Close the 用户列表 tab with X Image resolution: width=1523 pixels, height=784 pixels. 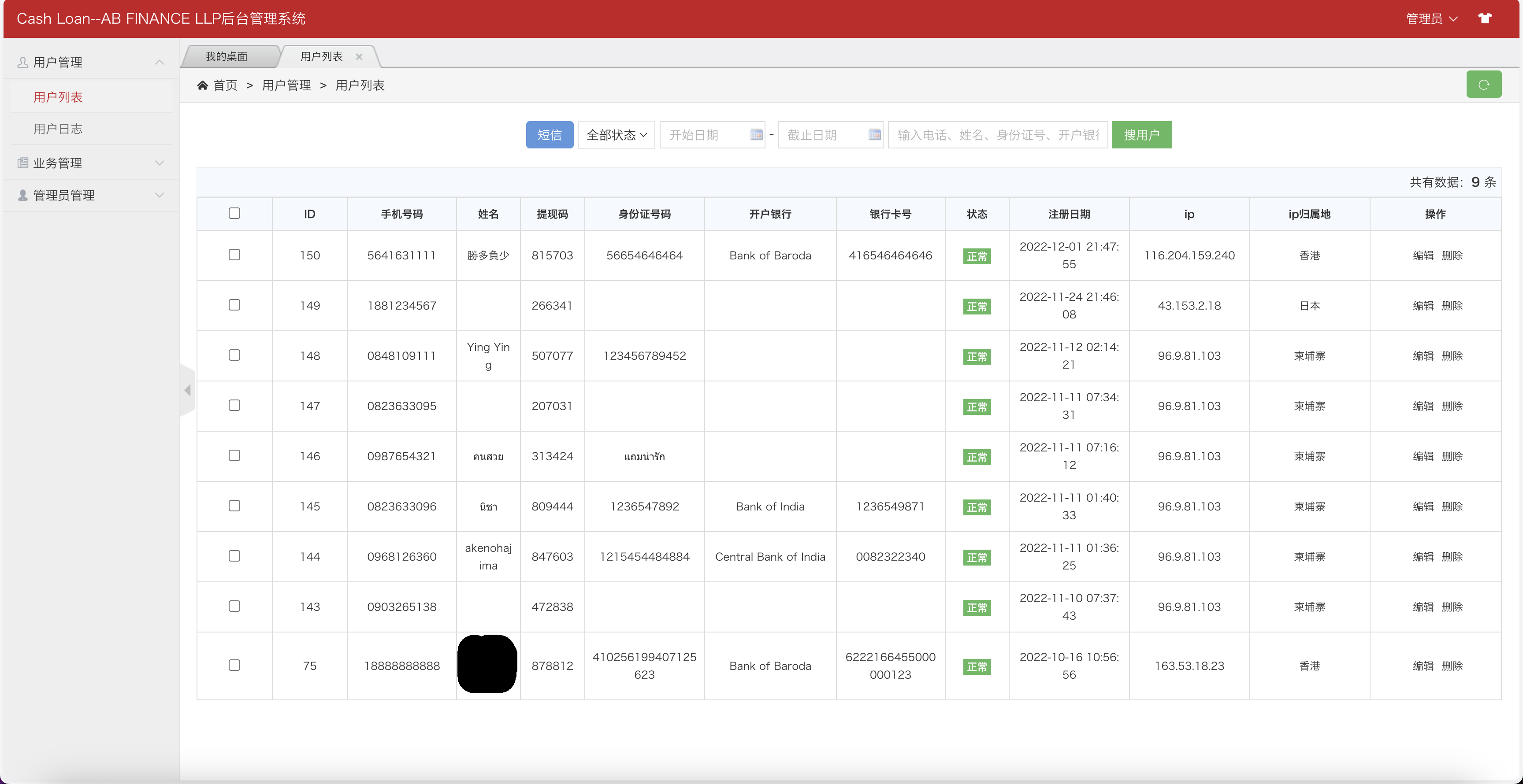point(359,57)
